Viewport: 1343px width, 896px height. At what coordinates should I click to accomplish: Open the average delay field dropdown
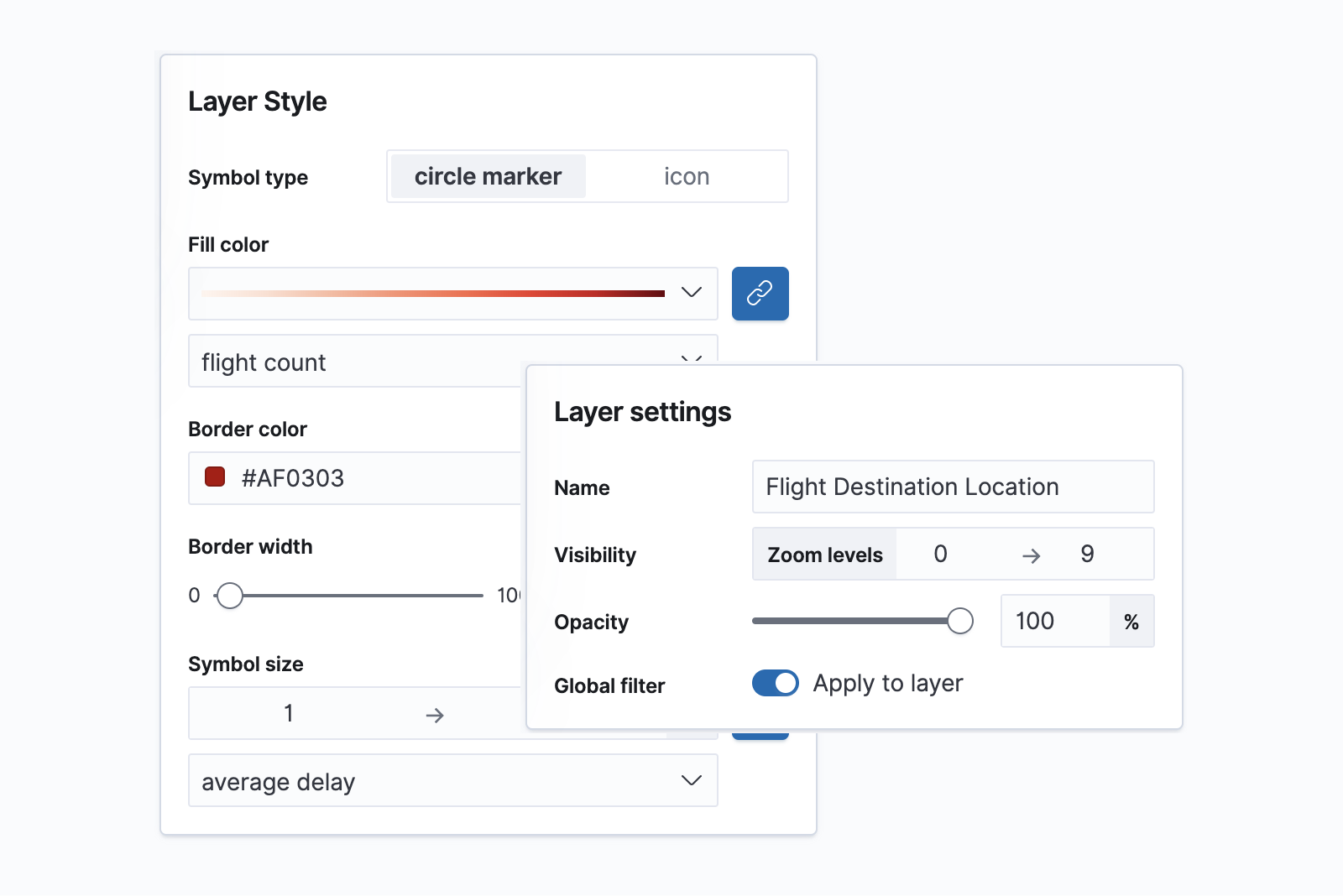pyautogui.click(x=453, y=780)
